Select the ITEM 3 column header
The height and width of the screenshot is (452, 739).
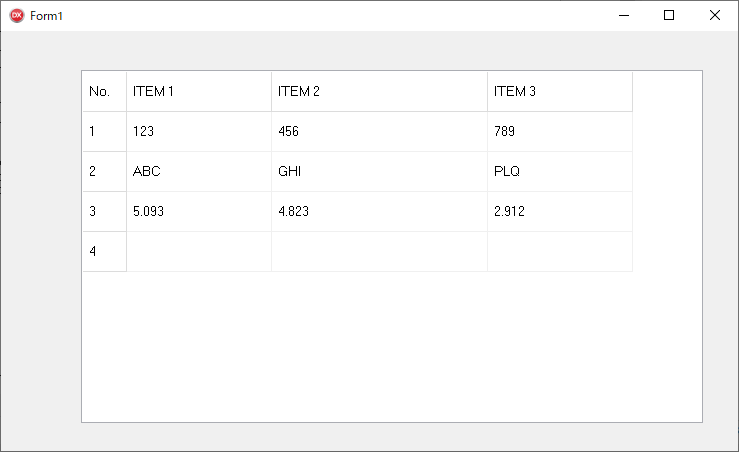point(560,91)
